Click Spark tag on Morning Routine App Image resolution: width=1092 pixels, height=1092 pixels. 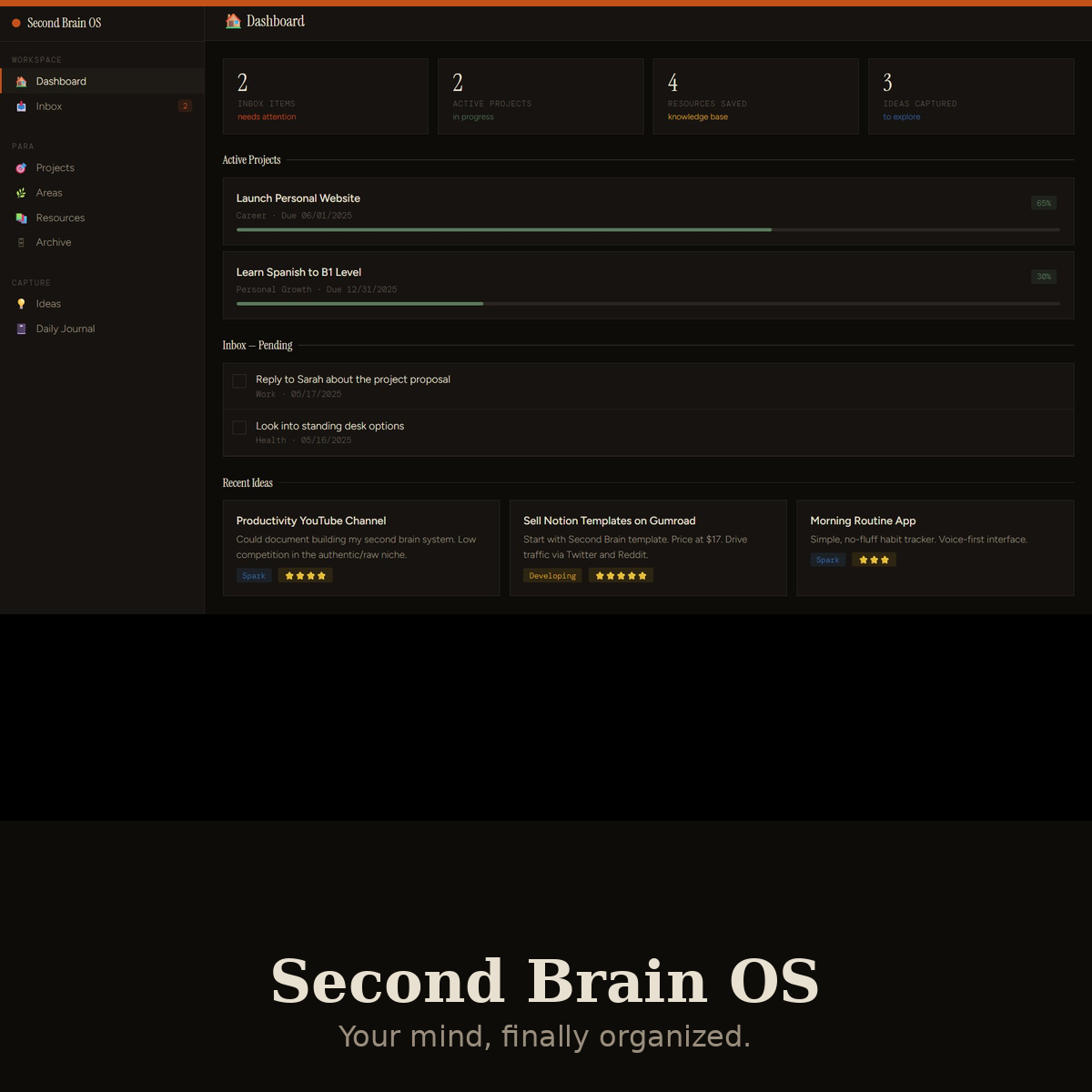coord(828,561)
